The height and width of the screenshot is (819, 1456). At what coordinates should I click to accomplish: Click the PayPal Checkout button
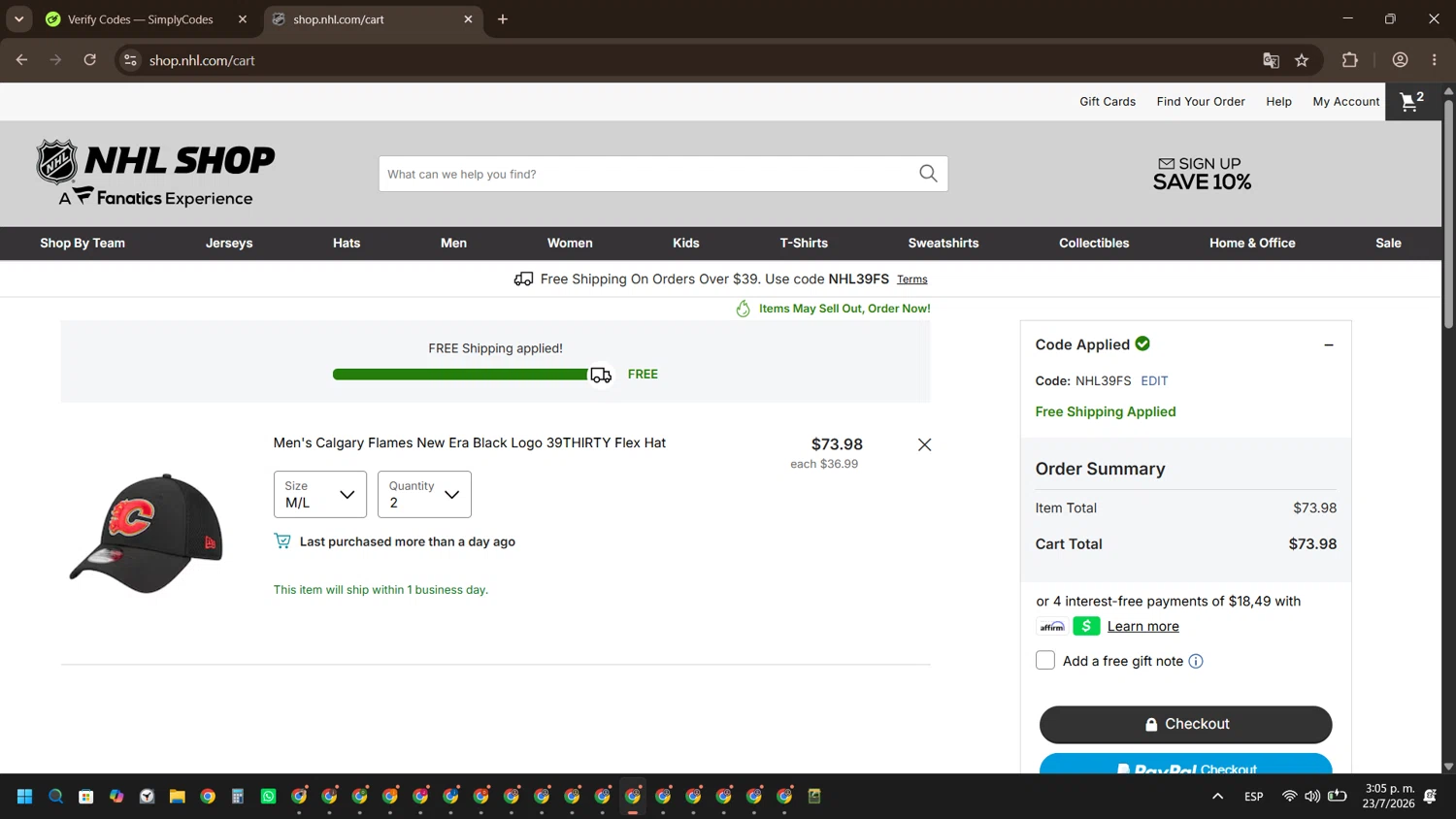pos(1185,764)
